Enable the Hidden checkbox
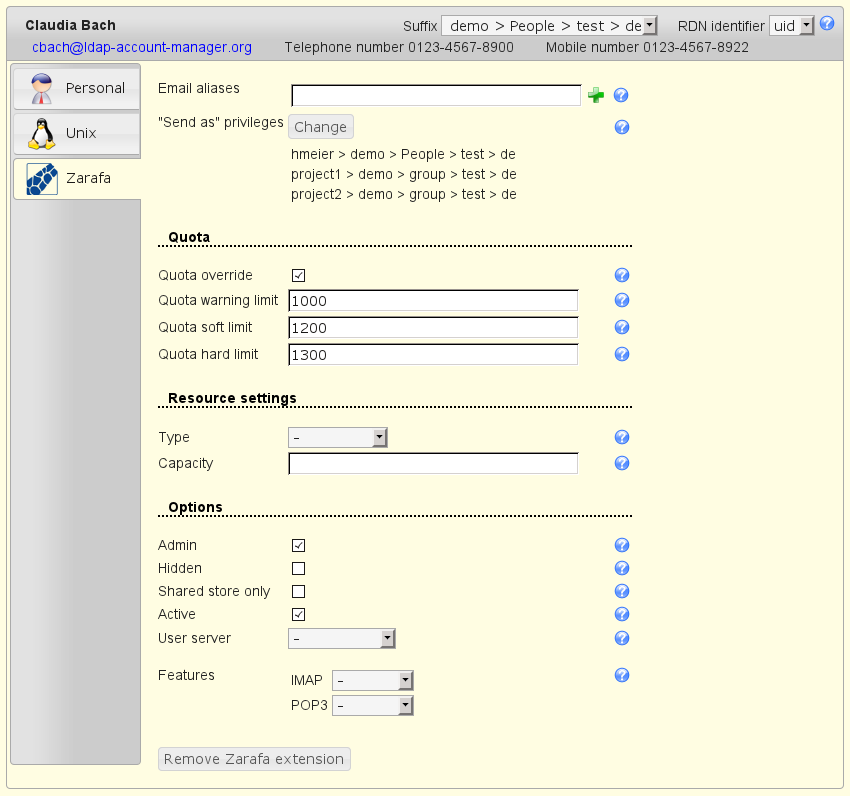 point(298,569)
